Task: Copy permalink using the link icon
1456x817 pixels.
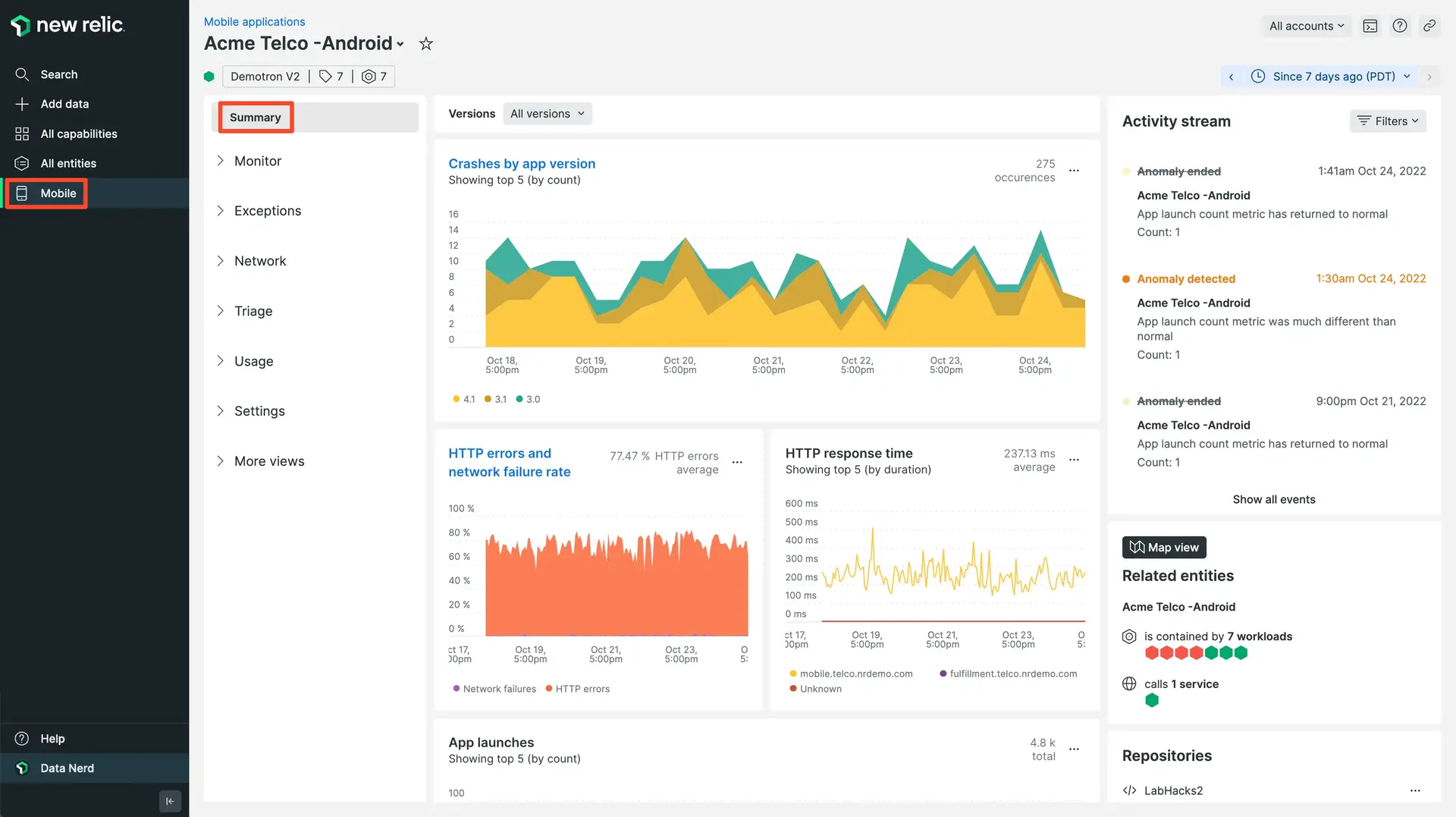Action: (1429, 25)
